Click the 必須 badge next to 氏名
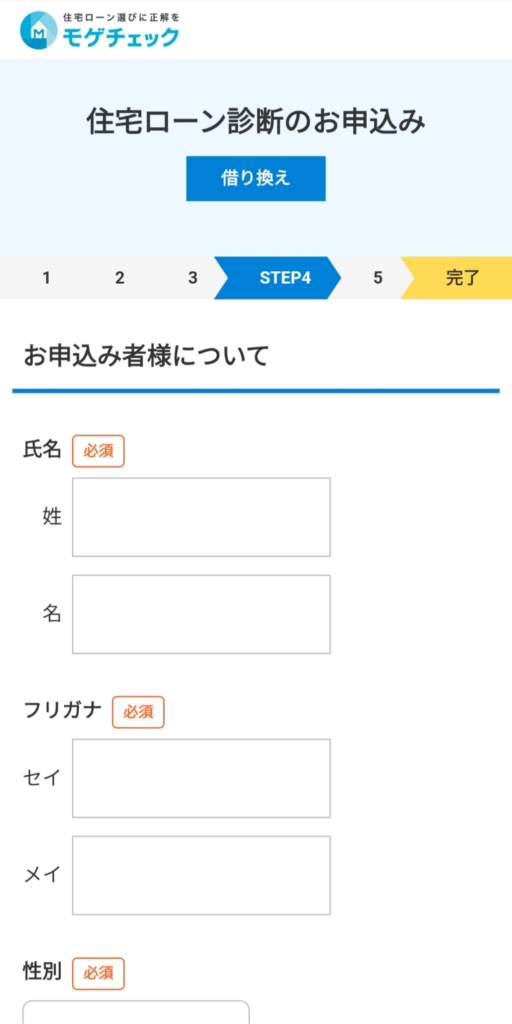The height and width of the screenshot is (1024, 512). [99, 451]
